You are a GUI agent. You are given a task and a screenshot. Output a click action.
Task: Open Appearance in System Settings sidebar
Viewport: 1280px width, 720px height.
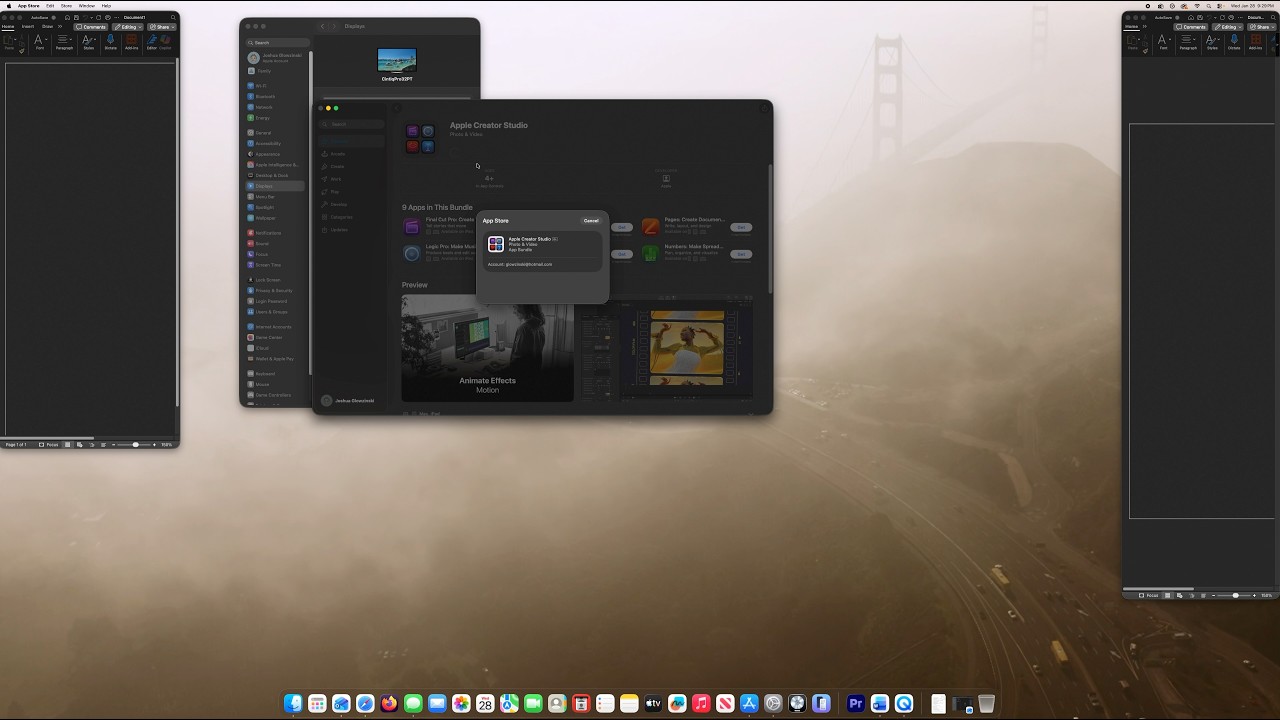tap(277, 154)
